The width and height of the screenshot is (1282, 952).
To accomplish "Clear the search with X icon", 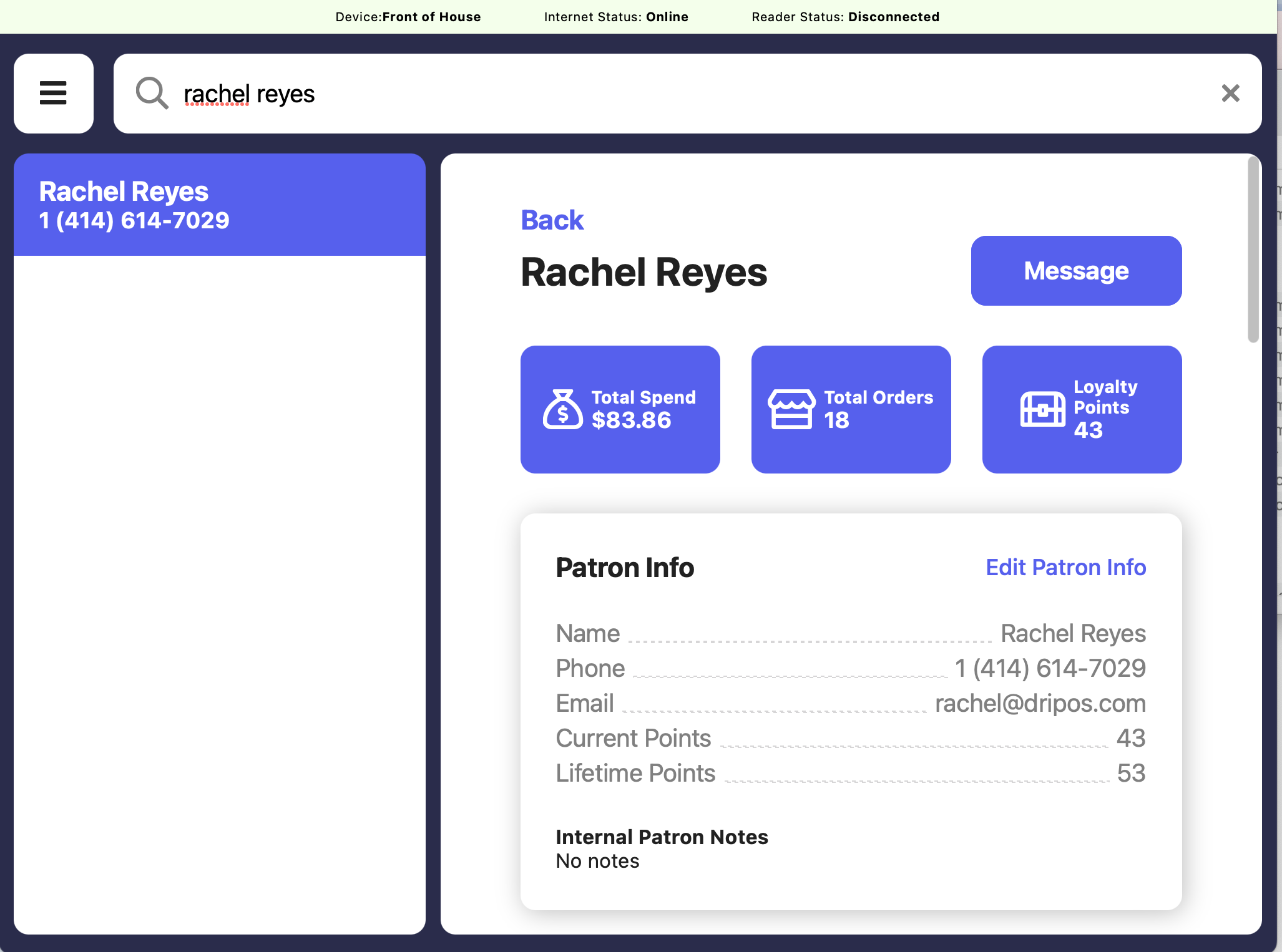I will (x=1230, y=94).
